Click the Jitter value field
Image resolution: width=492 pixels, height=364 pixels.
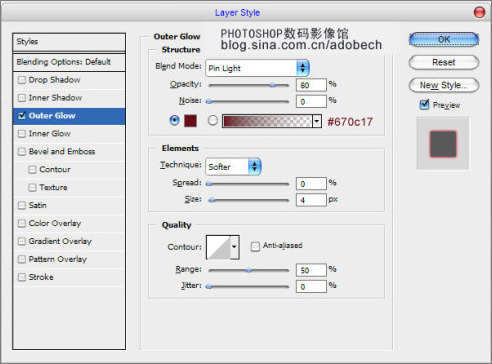pyautogui.click(x=311, y=286)
